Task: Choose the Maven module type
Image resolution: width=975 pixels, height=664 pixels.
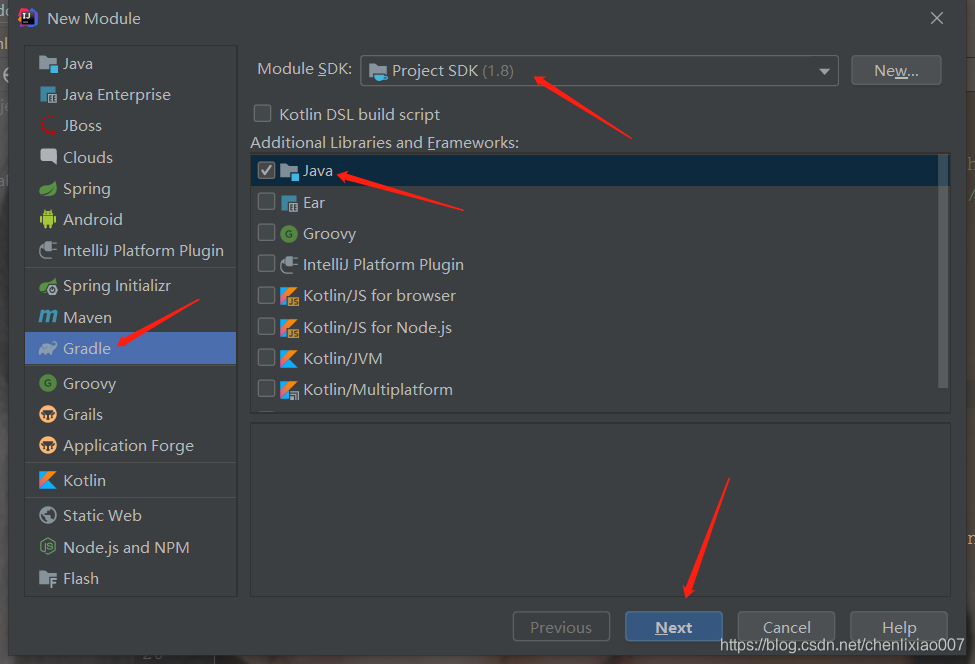Action: 131,317
